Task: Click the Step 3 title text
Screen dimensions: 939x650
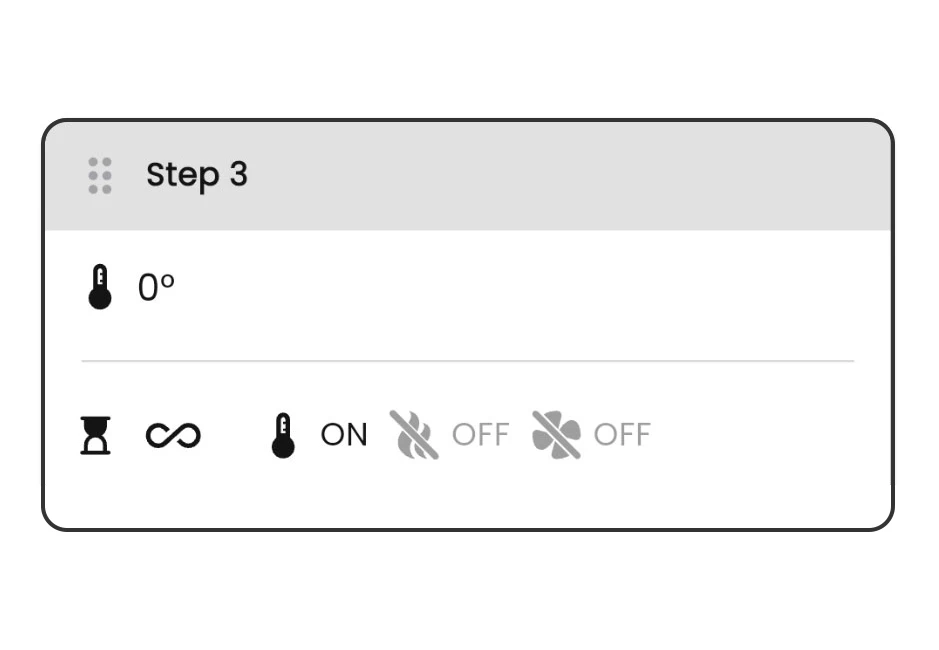Action: 197,176
